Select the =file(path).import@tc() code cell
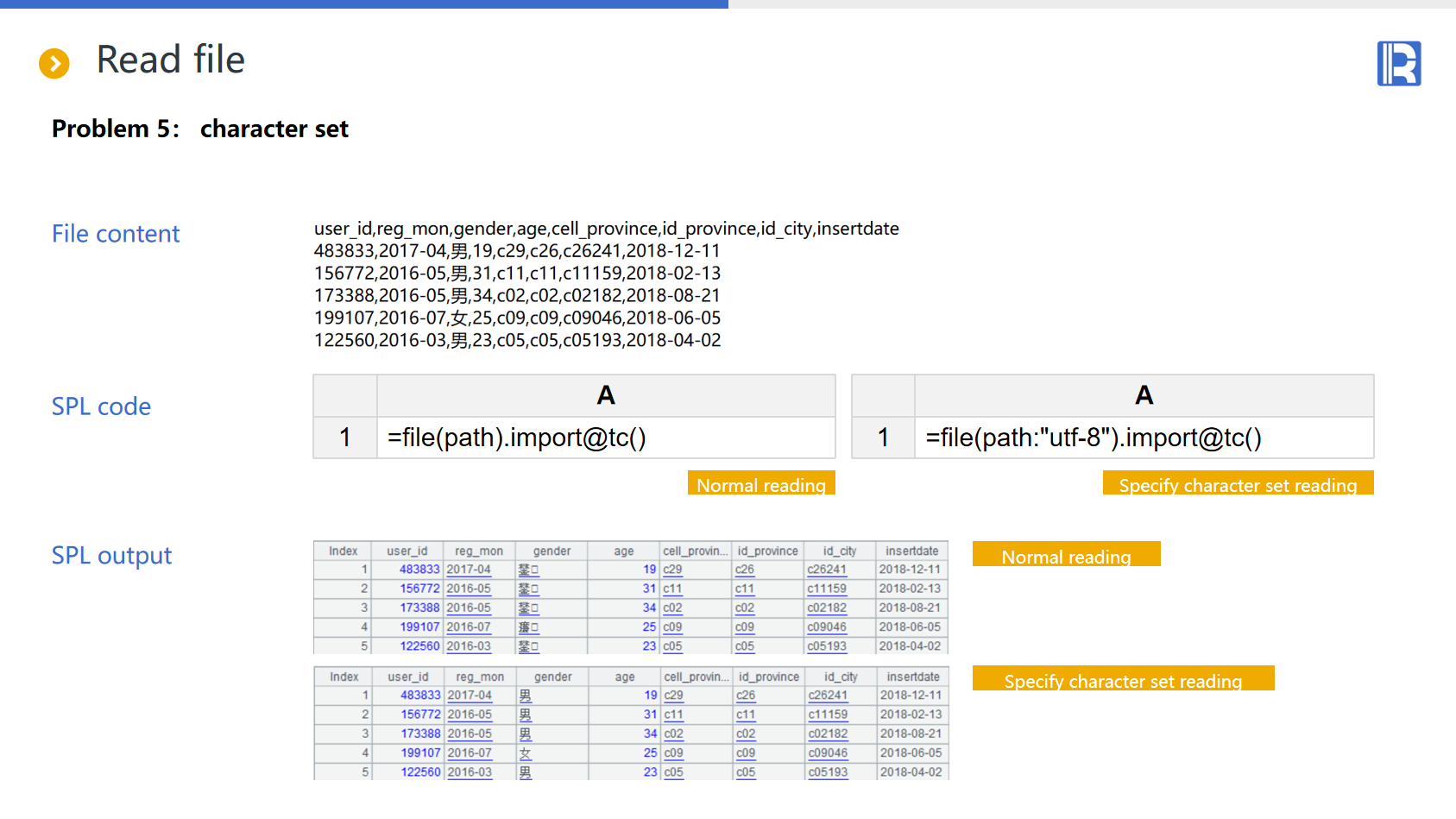This screenshot has height=819, width=1456. (x=604, y=438)
